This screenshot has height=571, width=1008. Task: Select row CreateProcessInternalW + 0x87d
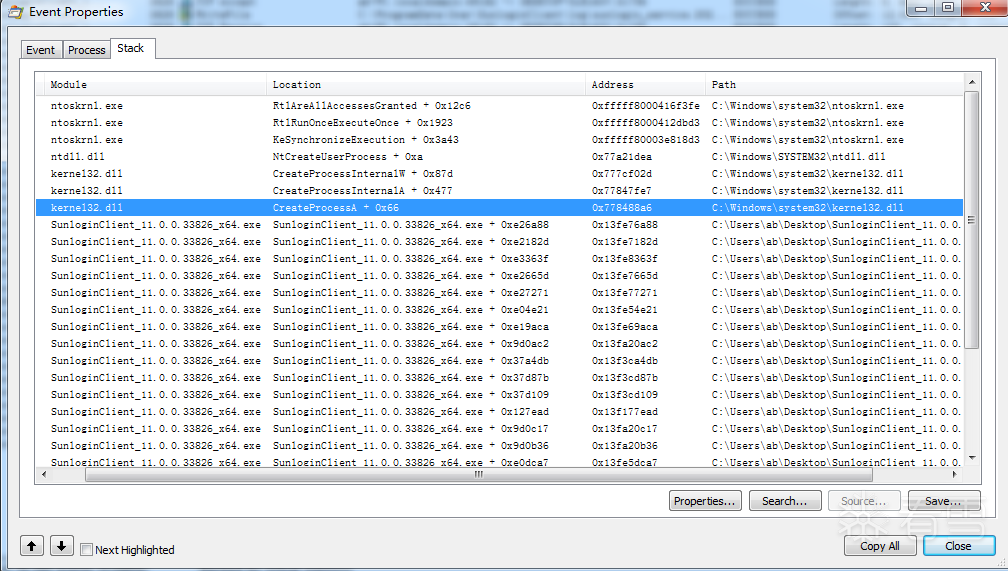(x=500, y=174)
